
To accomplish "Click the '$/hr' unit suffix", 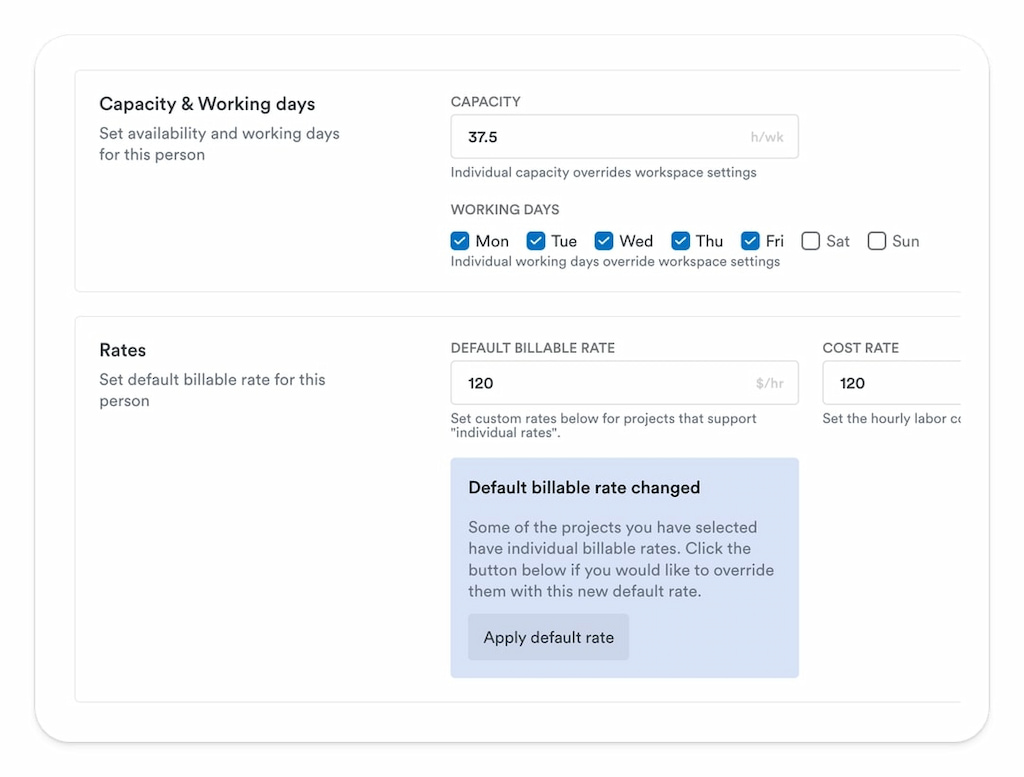I will tap(770, 383).
